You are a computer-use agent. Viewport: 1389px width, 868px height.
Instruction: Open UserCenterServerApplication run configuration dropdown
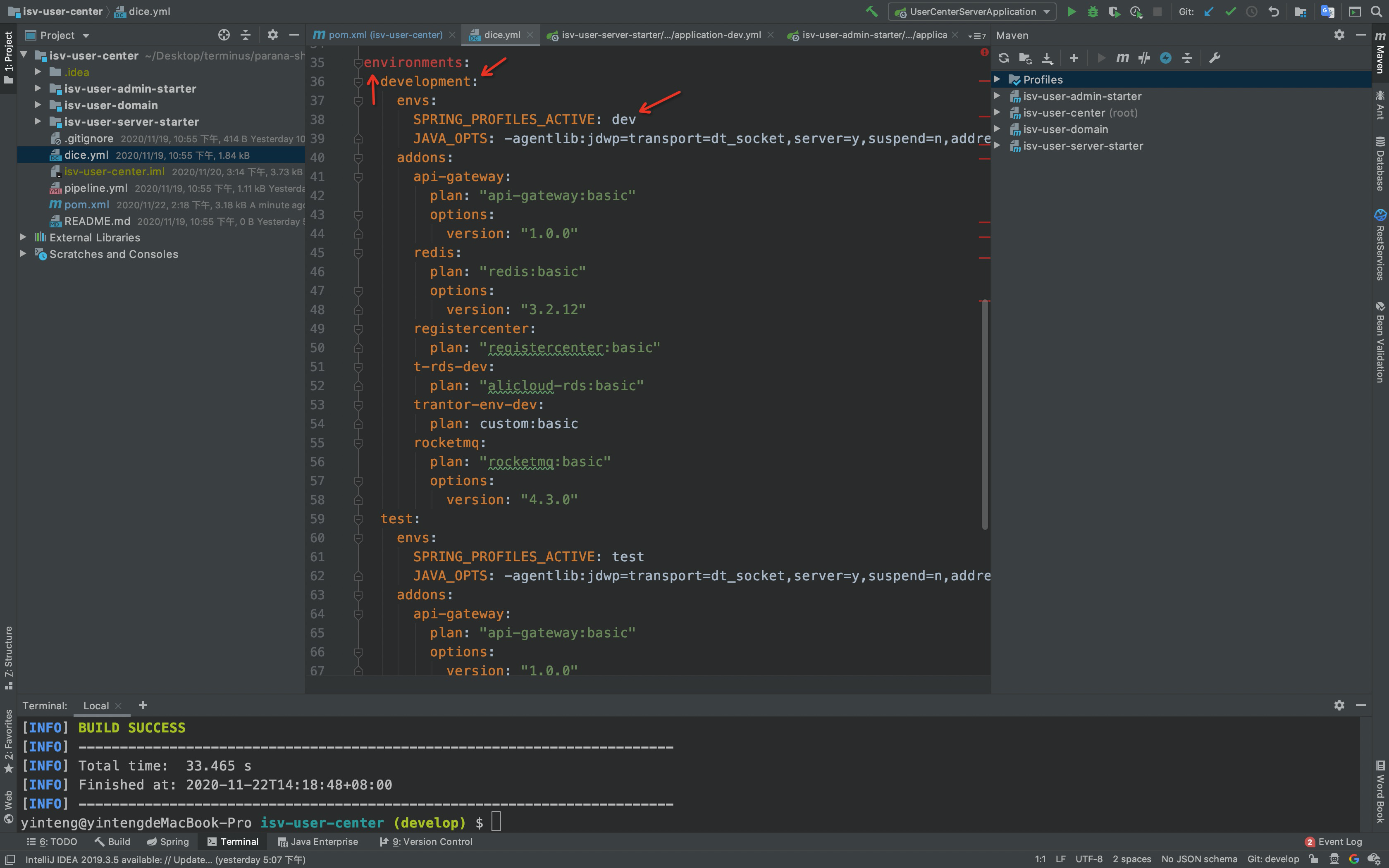[971, 12]
